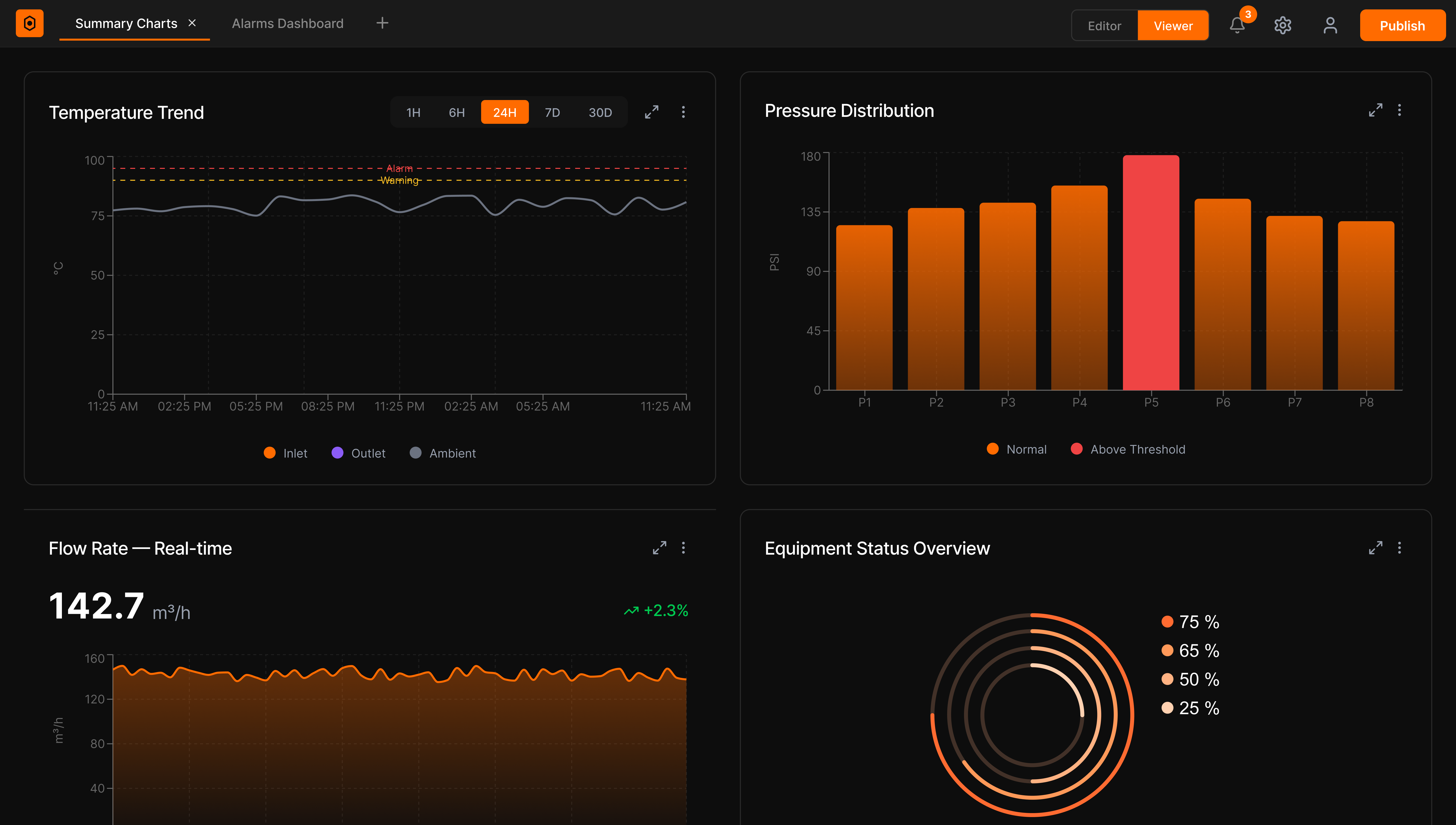
Task: Click the Alarm threshold line label
Action: coord(399,168)
